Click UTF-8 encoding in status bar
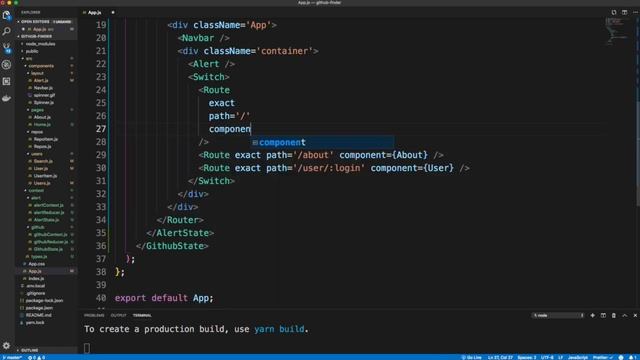Viewport: 640px width, 360px height. (x=547, y=358)
